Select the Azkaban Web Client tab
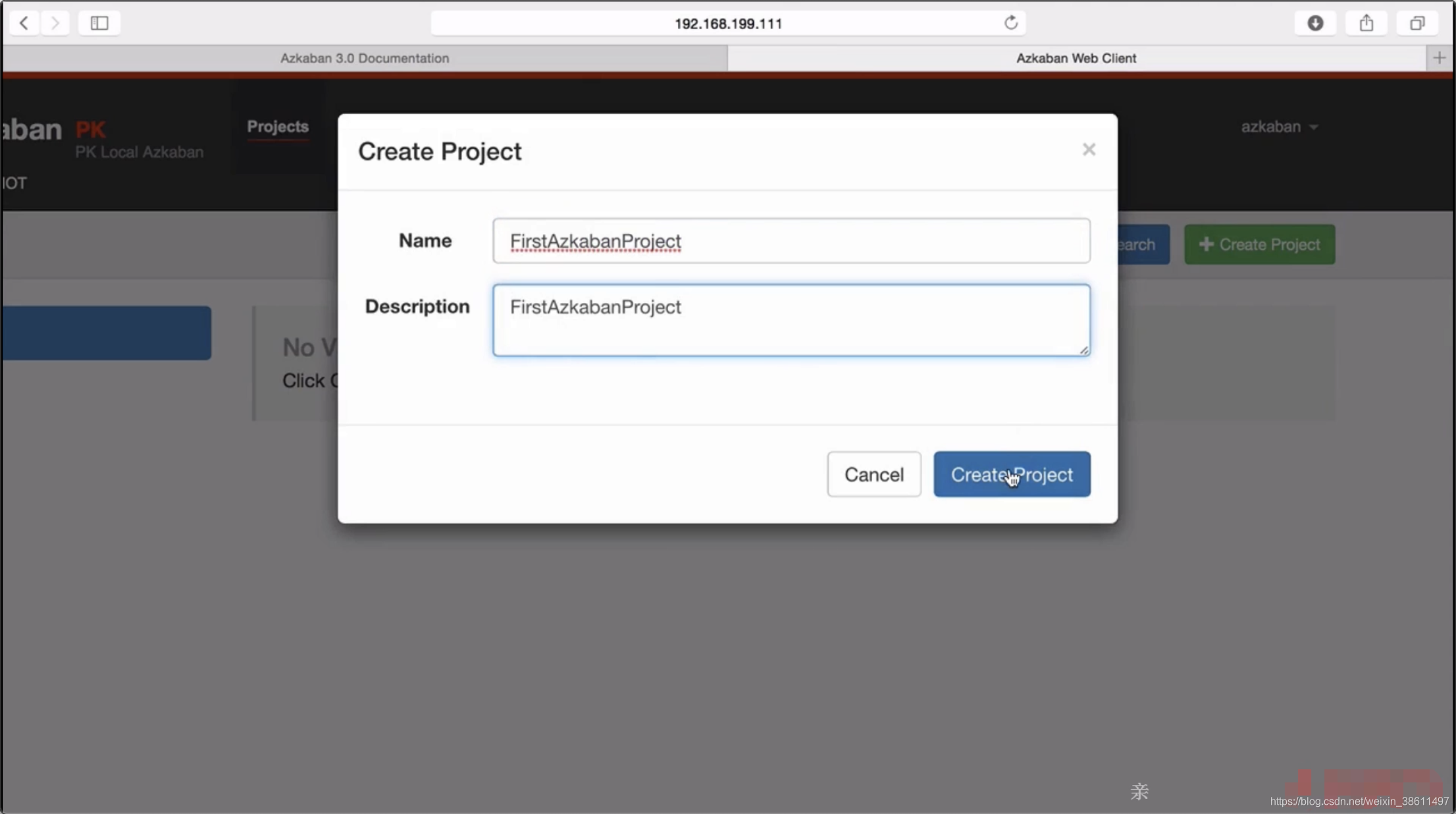Viewport: 1456px width, 814px height. (x=1076, y=57)
